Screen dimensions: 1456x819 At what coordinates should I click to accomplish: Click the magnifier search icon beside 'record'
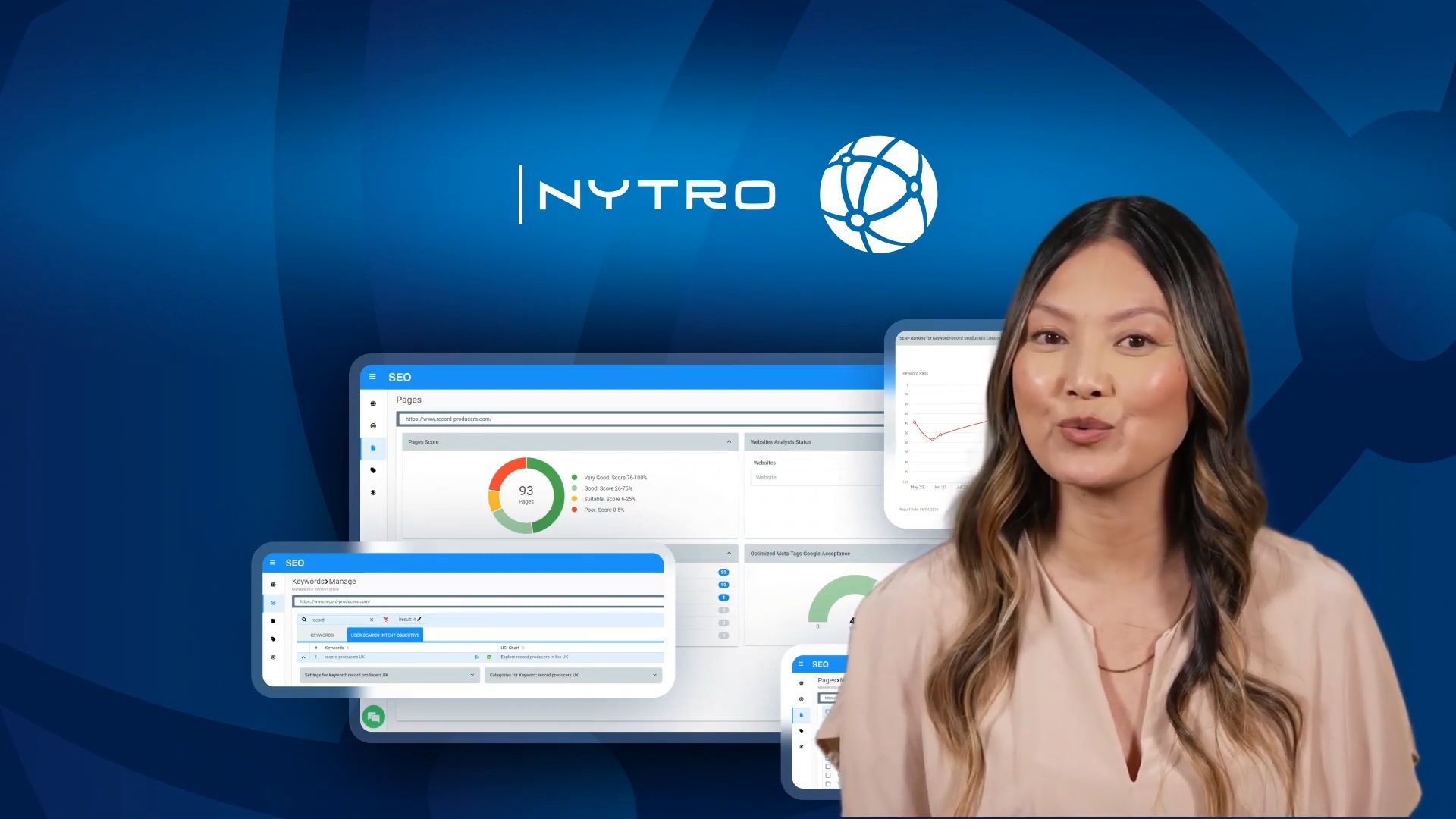[304, 620]
